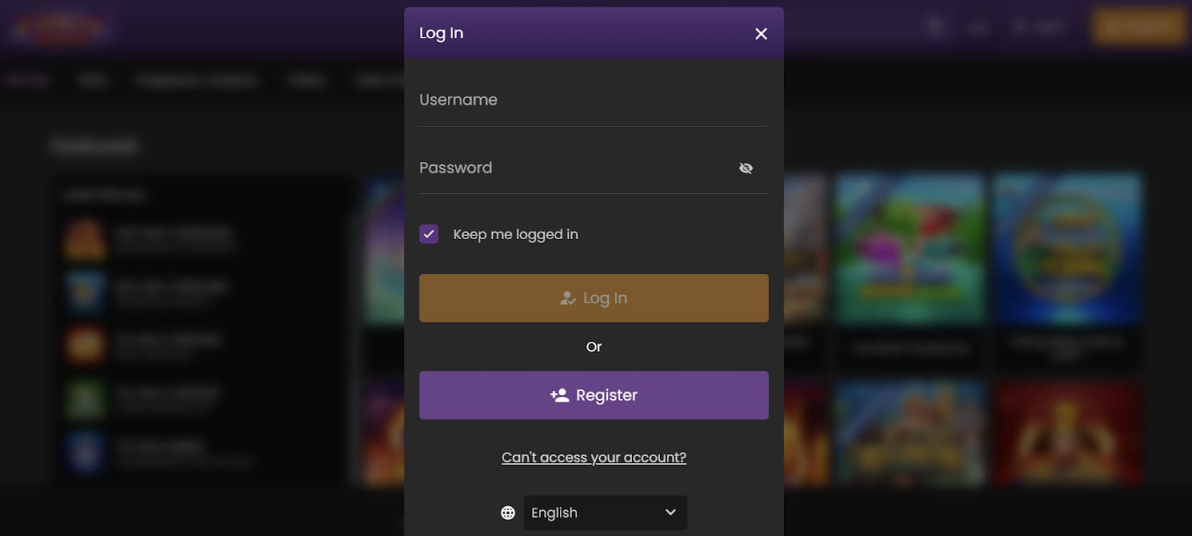Click the user-check icon on the Log In button
This screenshot has height=536, width=1192.
coord(567,298)
